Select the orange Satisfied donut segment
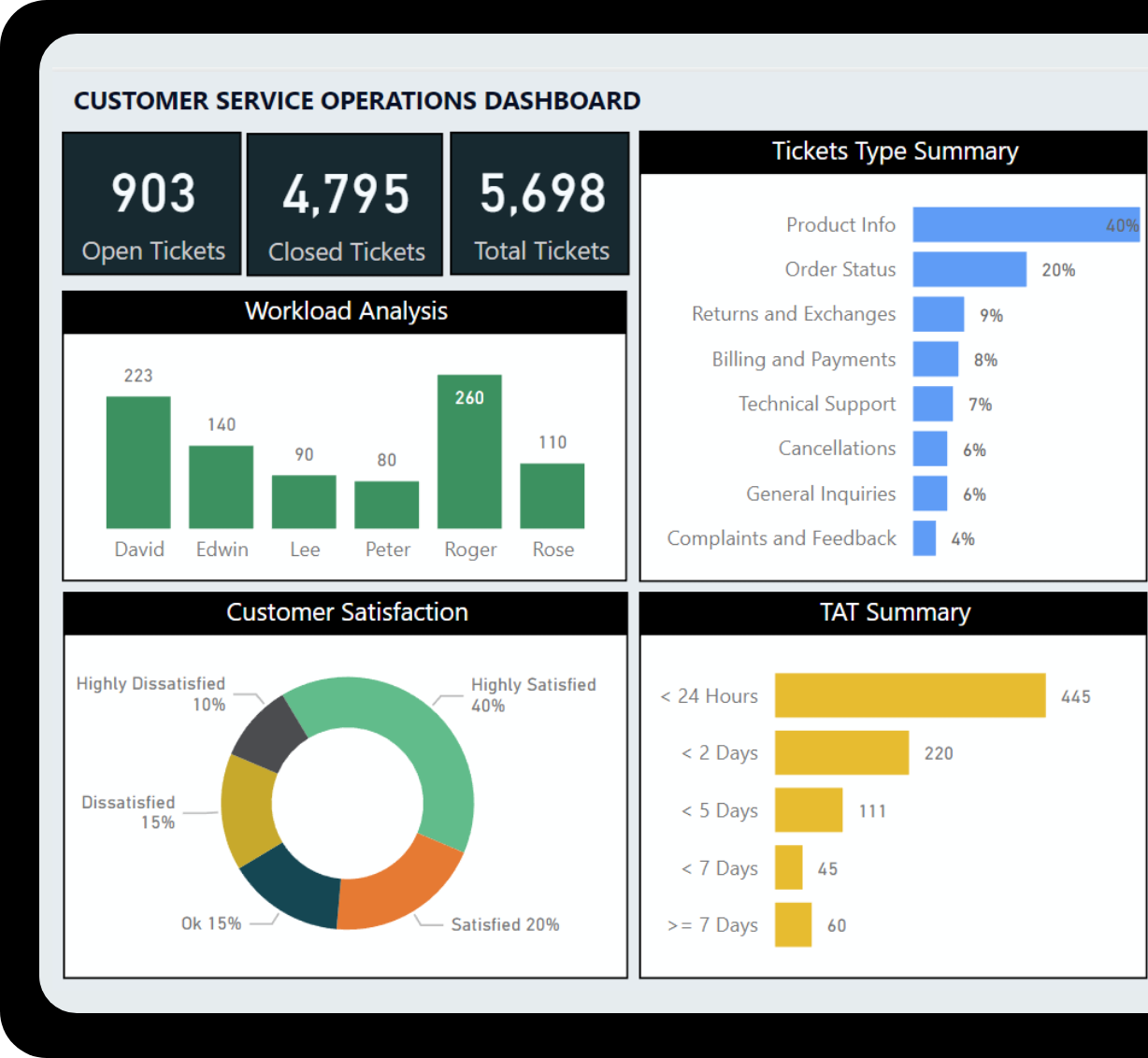The image size is (1148, 1058). coord(397,888)
